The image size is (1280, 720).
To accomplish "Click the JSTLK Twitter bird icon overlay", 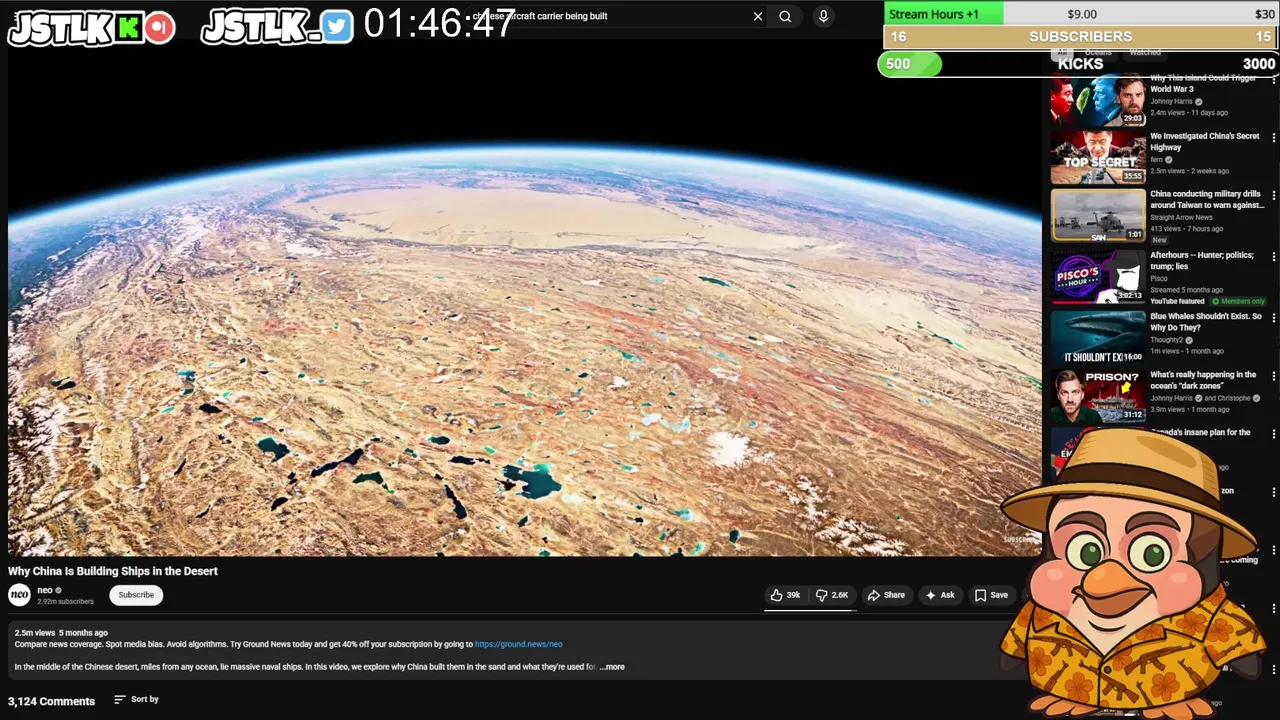I will pos(337,27).
